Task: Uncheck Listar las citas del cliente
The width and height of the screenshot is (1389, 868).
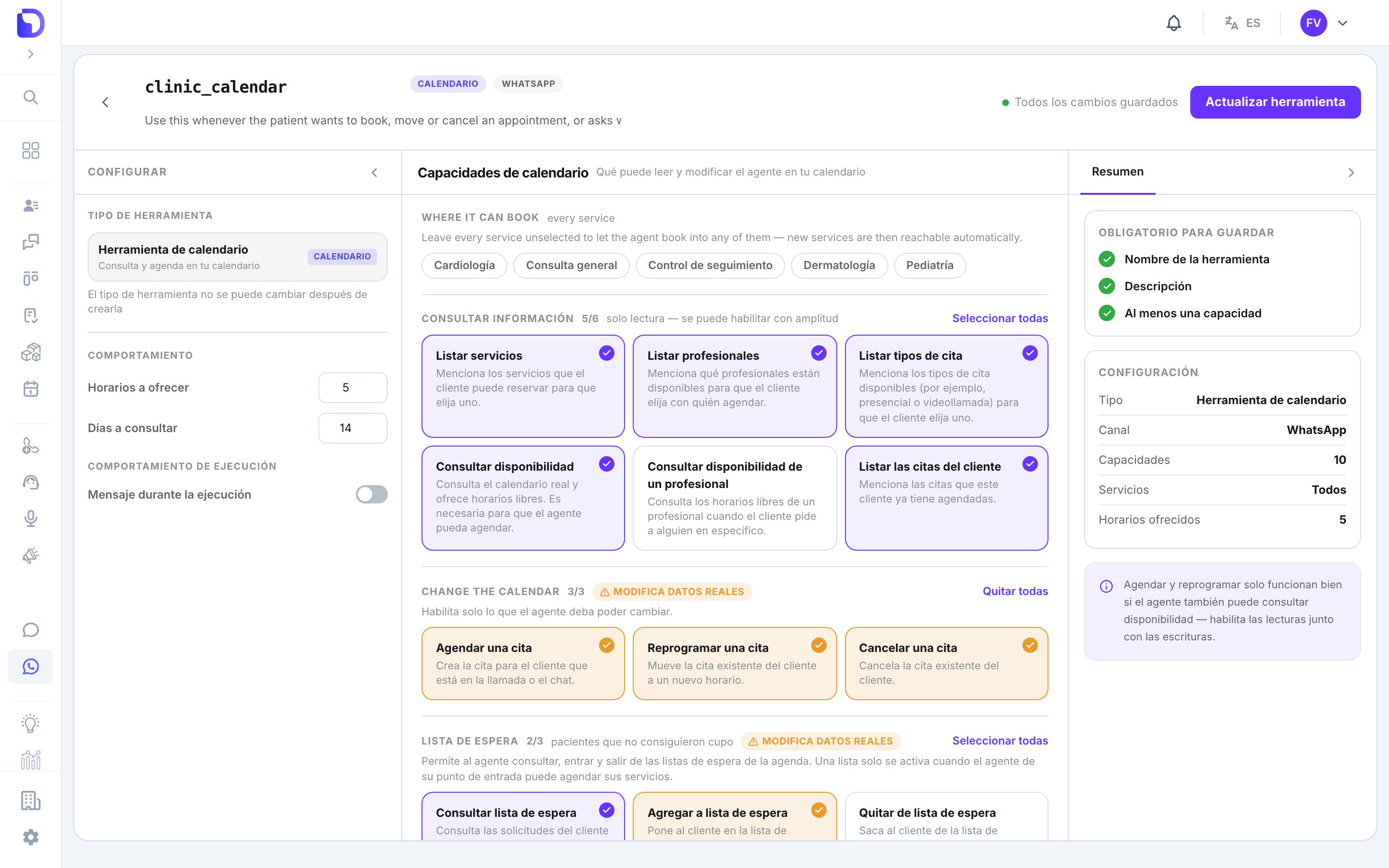Action: tap(946, 498)
